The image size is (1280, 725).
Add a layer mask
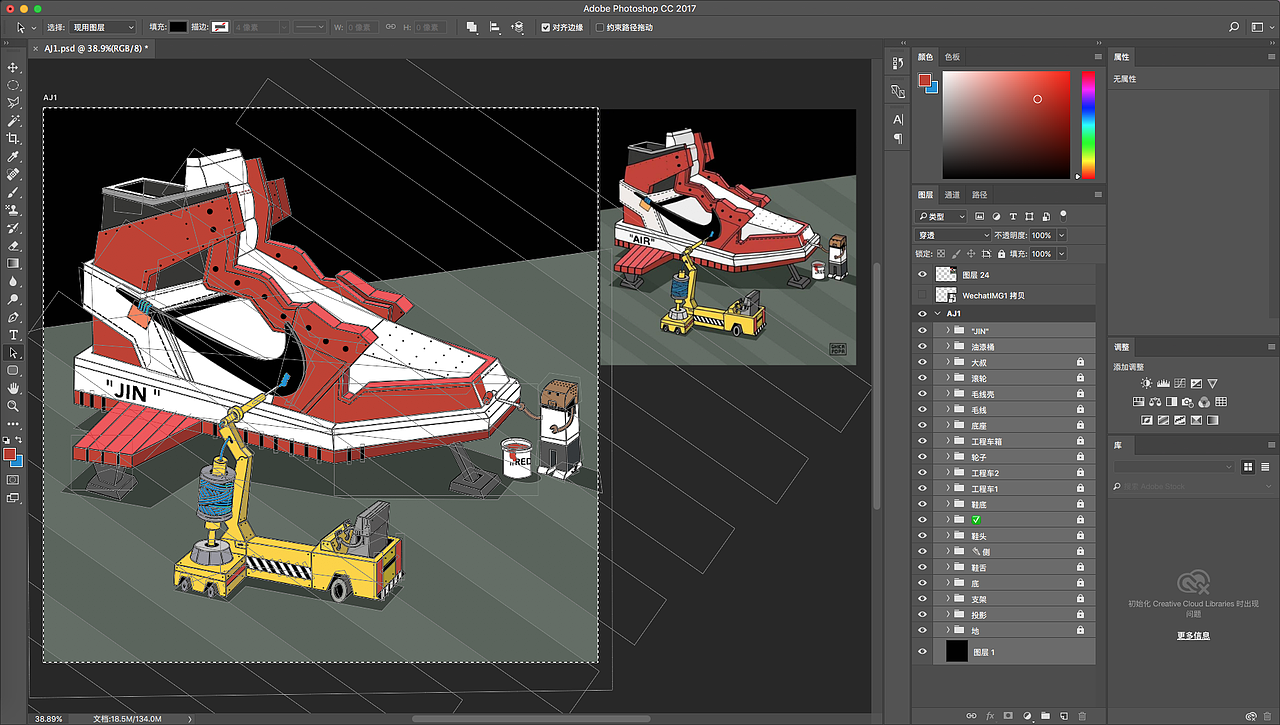1008,716
